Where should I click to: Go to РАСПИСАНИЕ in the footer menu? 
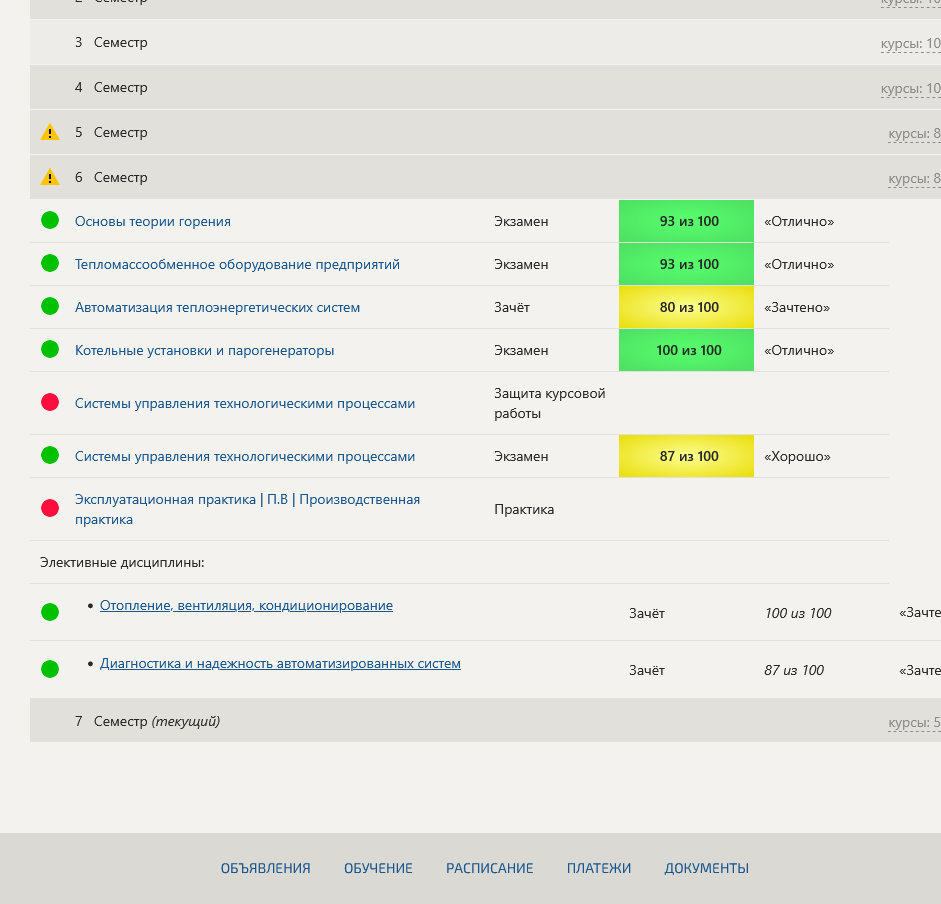tap(489, 869)
